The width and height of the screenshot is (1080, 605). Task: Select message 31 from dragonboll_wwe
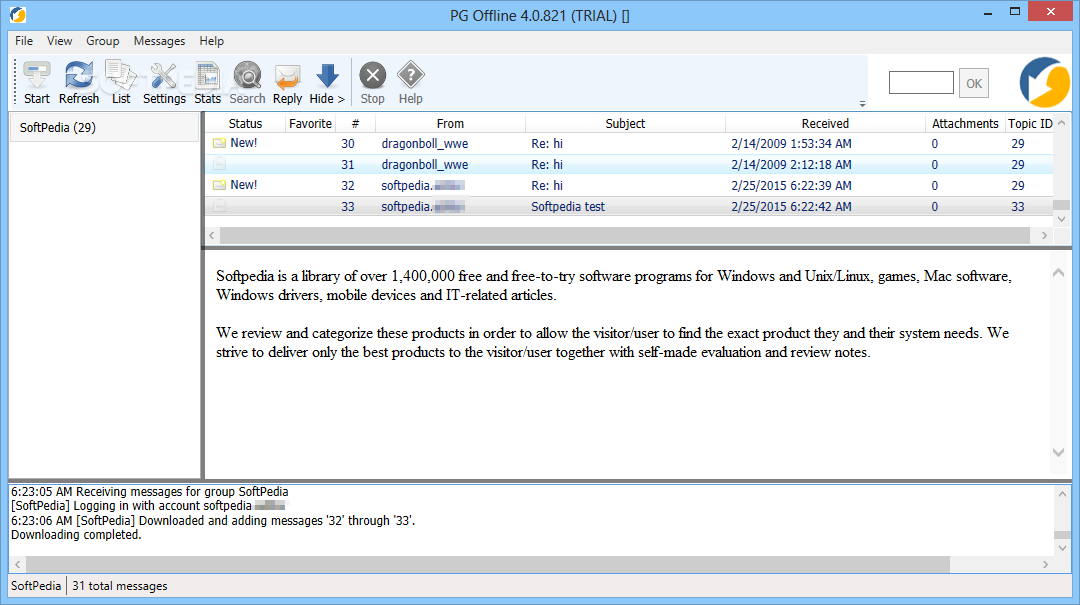629,164
